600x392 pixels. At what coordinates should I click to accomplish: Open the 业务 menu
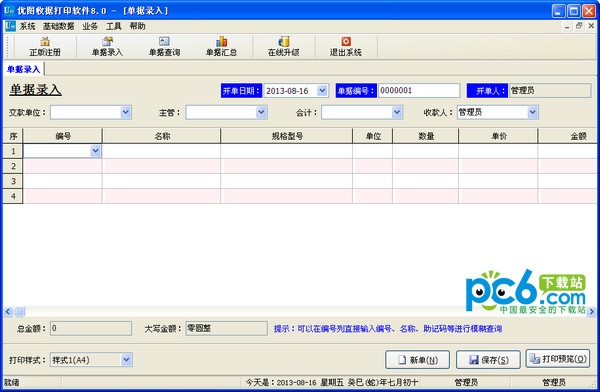[90, 26]
